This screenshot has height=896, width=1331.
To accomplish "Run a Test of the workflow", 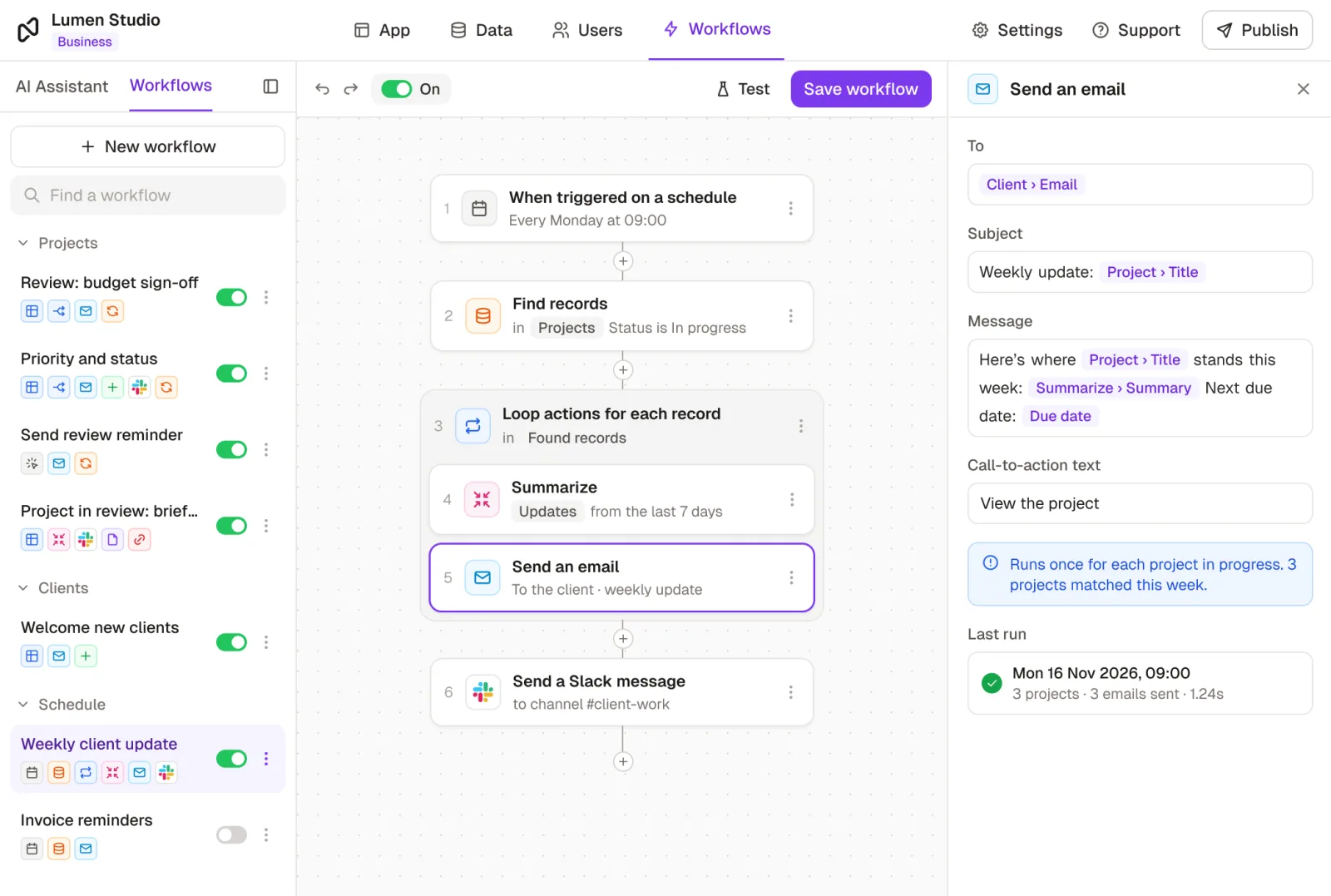I will [x=743, y=89].
